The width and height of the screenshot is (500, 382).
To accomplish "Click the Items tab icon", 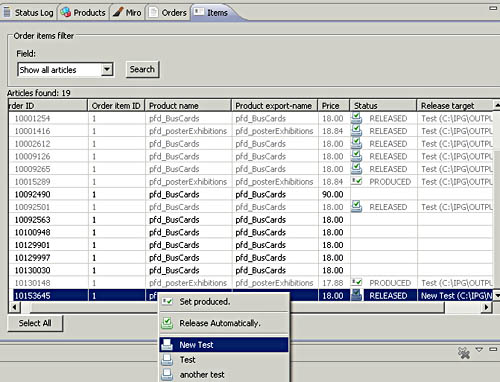I will coord(199,12).
